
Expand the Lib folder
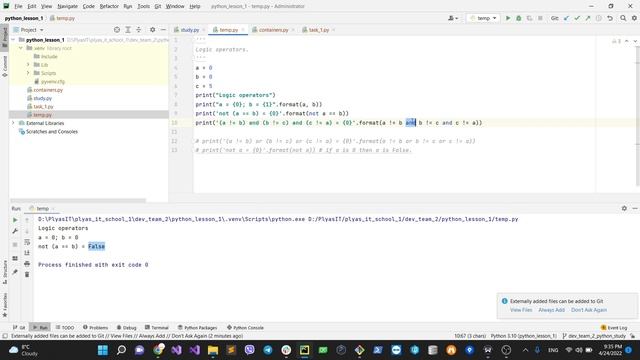pyautogui.click(x=28, y=64)
